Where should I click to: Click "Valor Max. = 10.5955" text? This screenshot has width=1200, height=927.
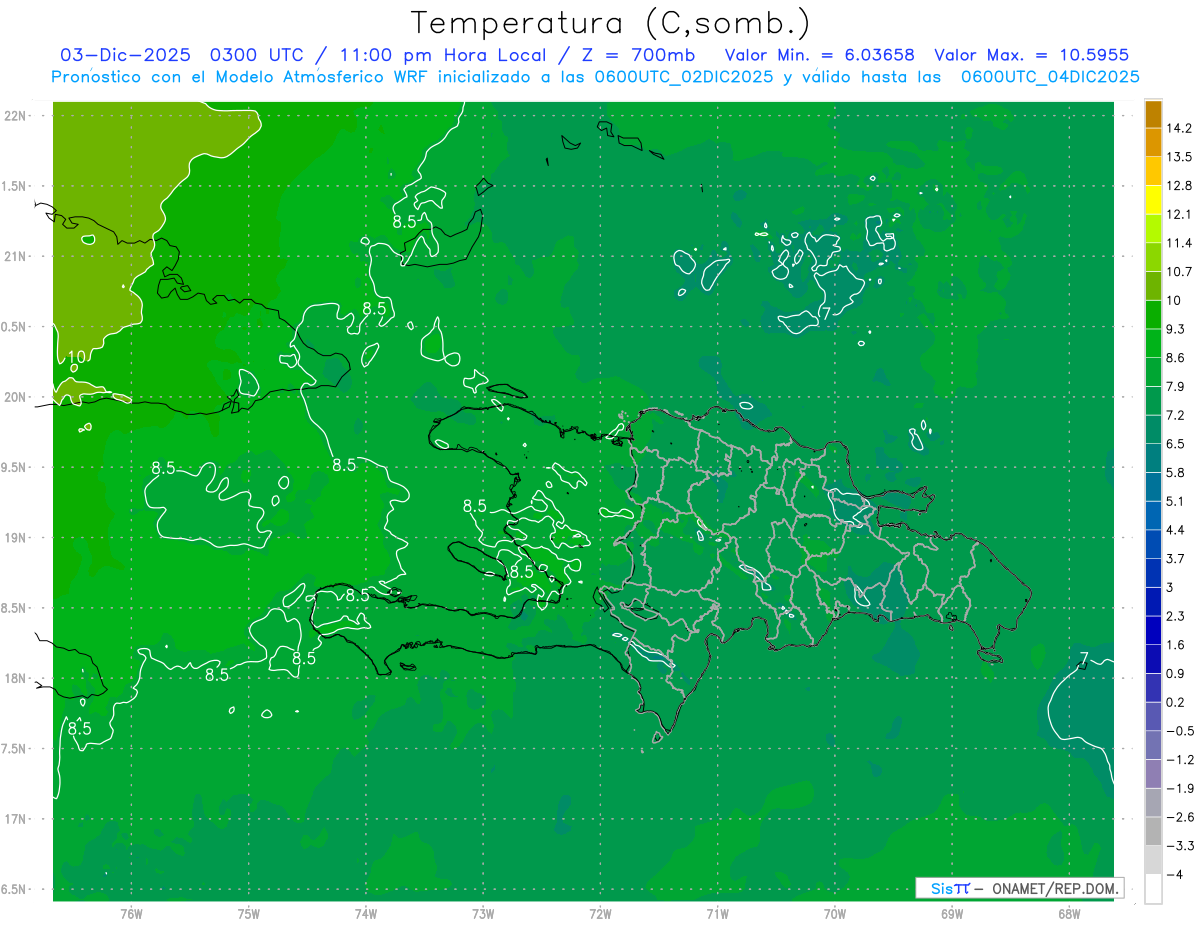click(x=1032, y=55)
